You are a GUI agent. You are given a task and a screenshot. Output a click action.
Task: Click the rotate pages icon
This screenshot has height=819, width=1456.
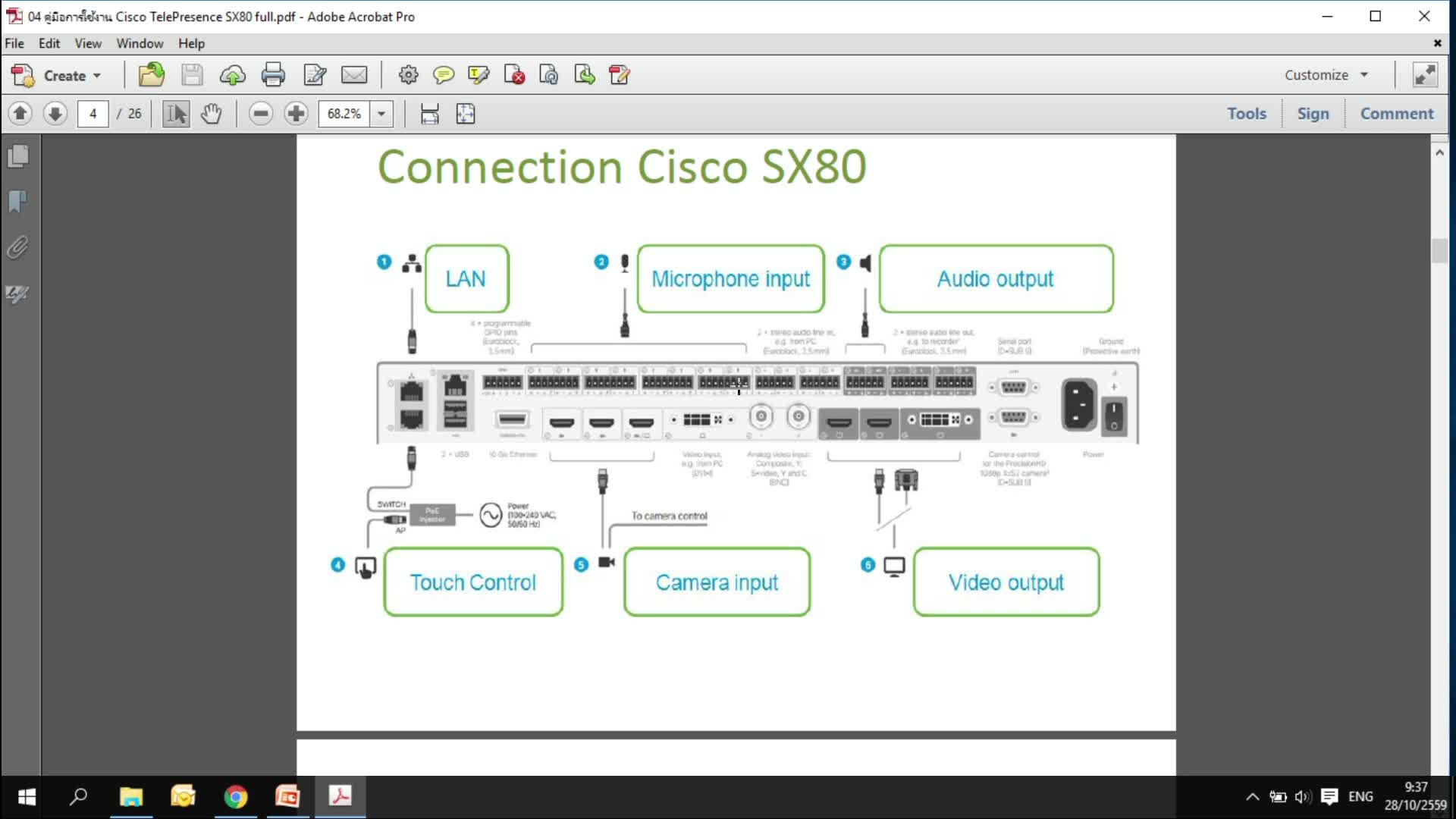click(x=549, y=75)
